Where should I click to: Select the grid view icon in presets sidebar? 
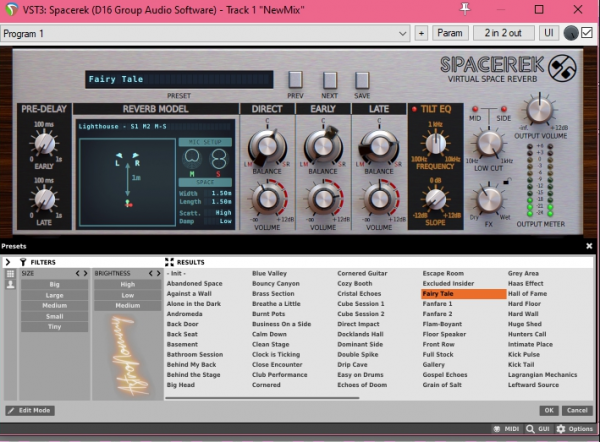tap(10, 274)
